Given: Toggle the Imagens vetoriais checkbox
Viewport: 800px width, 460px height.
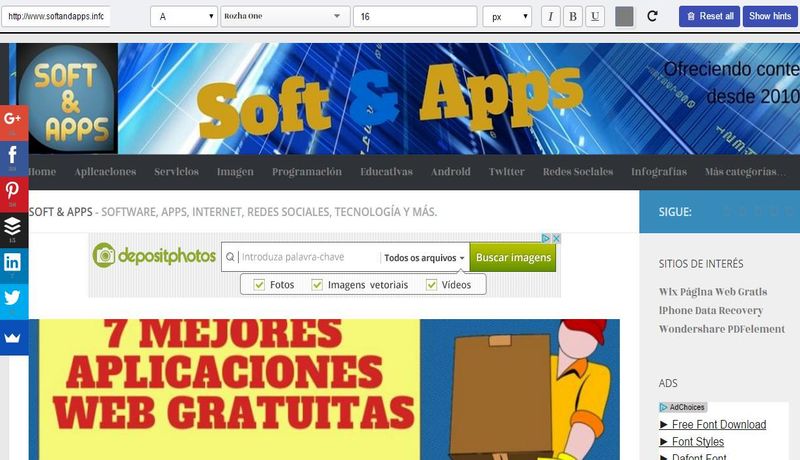Looking at the screenshot, I should [x=317, y=285].
